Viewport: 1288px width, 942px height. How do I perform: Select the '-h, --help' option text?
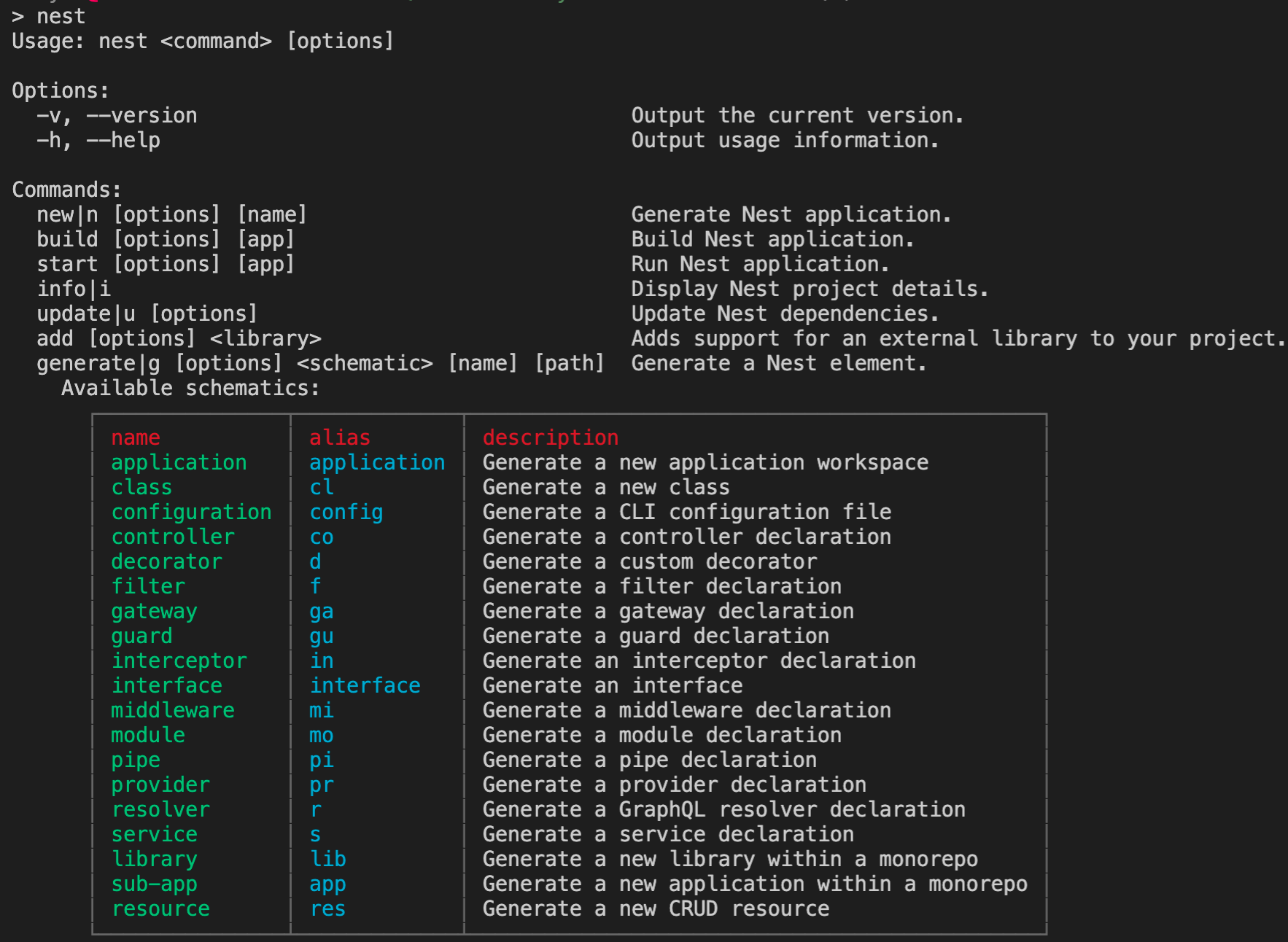click(x=98, y=141)
